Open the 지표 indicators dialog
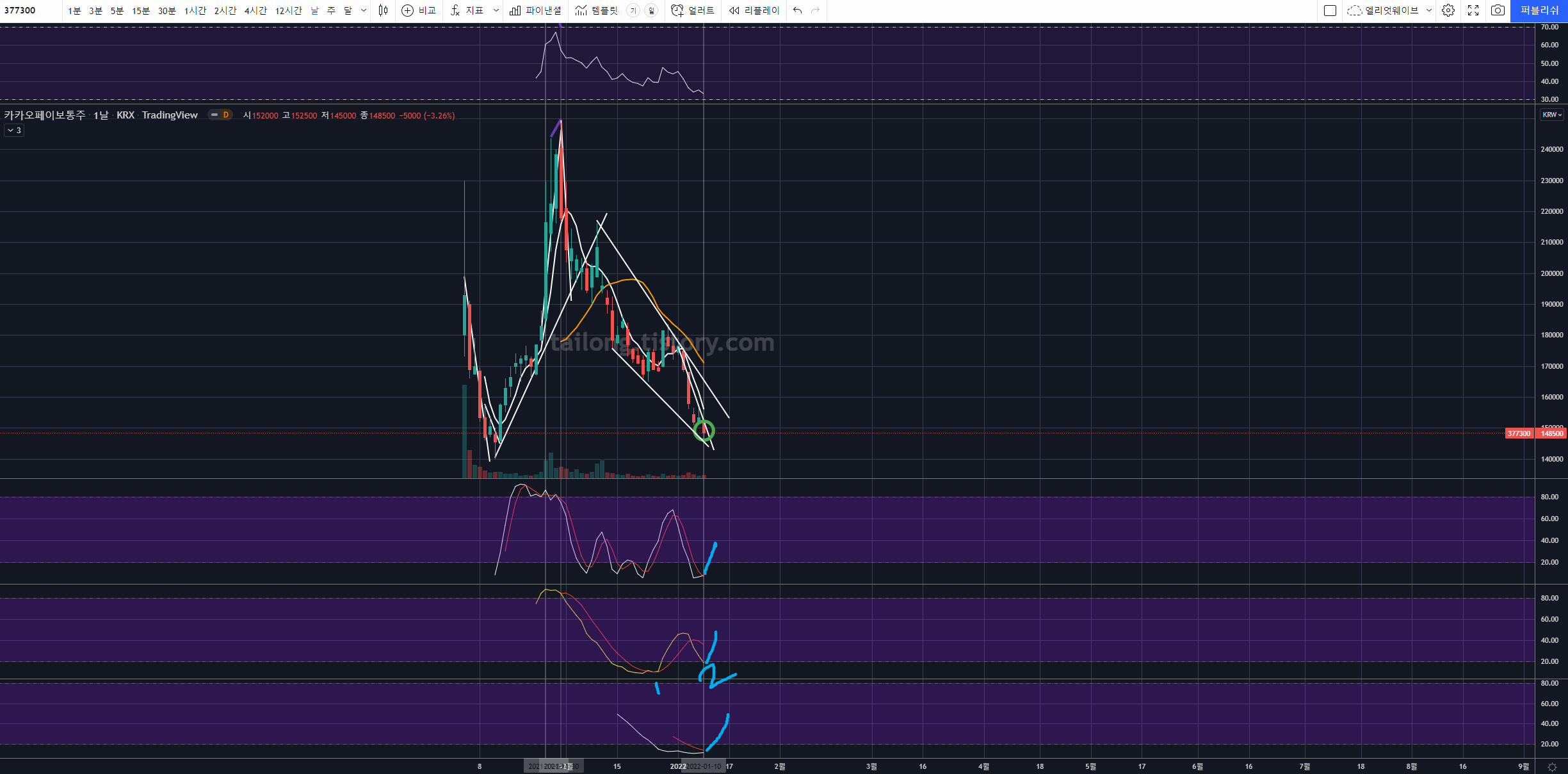Image resolution: width=1568 pixels, height=774 pixels. click(x=467, y=10)
